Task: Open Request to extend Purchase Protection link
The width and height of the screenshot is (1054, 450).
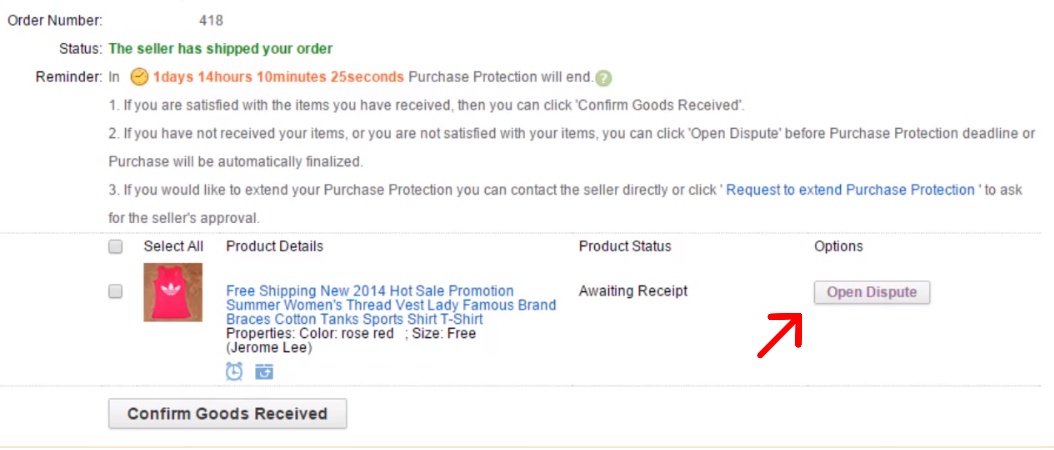Action: [850, 190]
